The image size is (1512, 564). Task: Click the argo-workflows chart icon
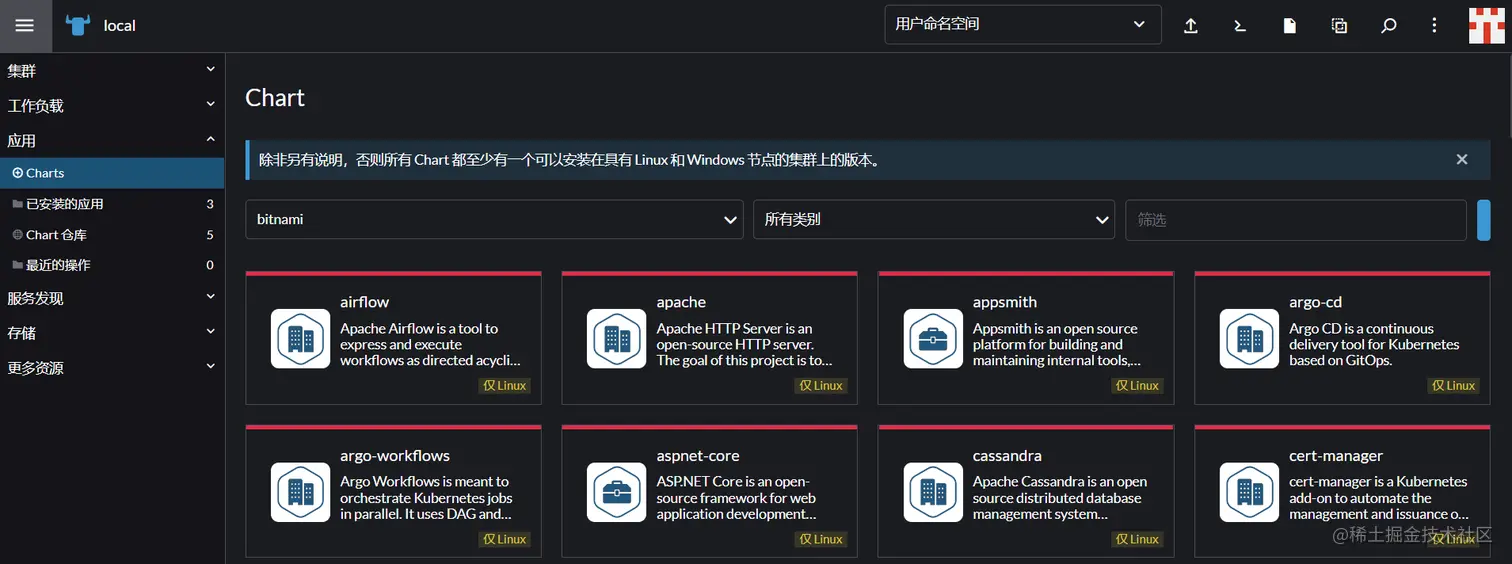[300, 492]
